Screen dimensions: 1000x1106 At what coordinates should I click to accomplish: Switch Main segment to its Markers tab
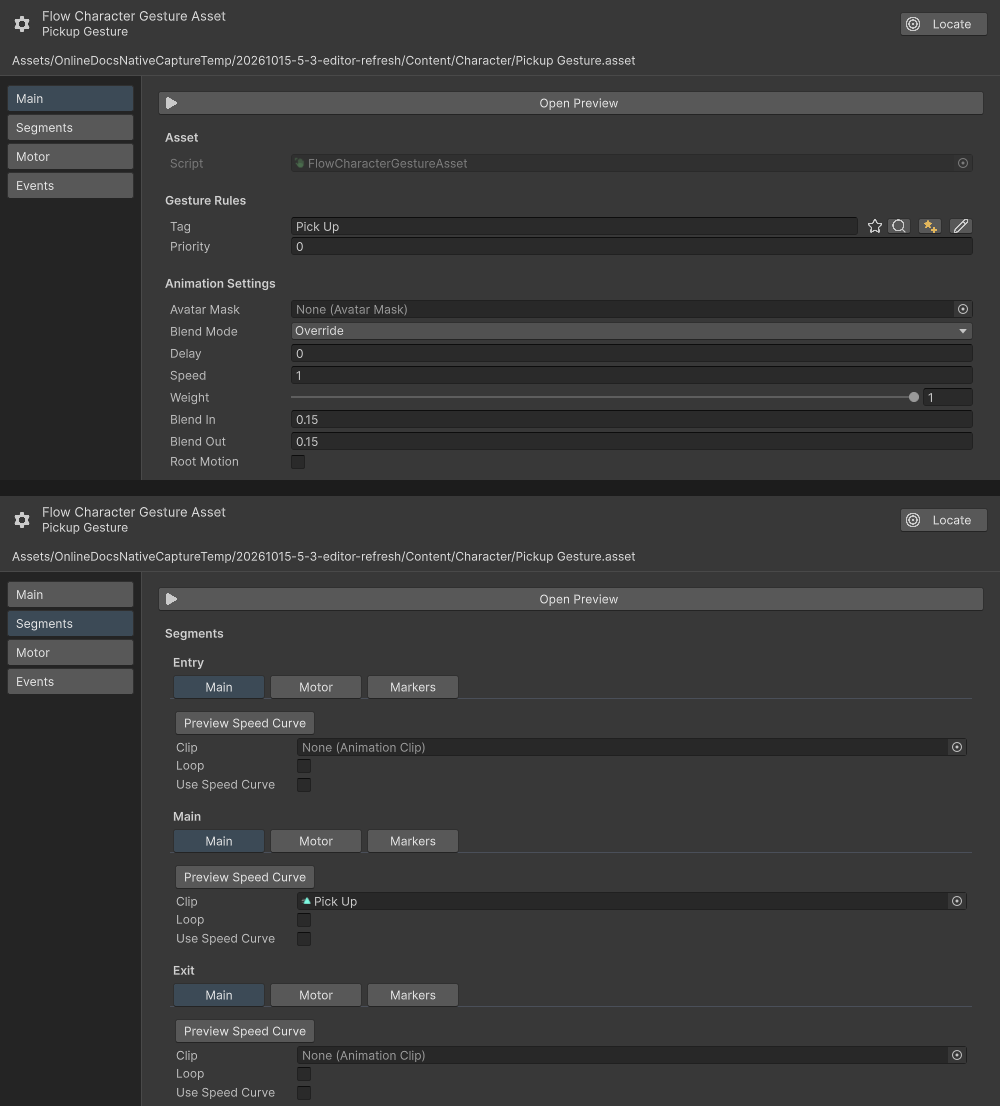413,841
